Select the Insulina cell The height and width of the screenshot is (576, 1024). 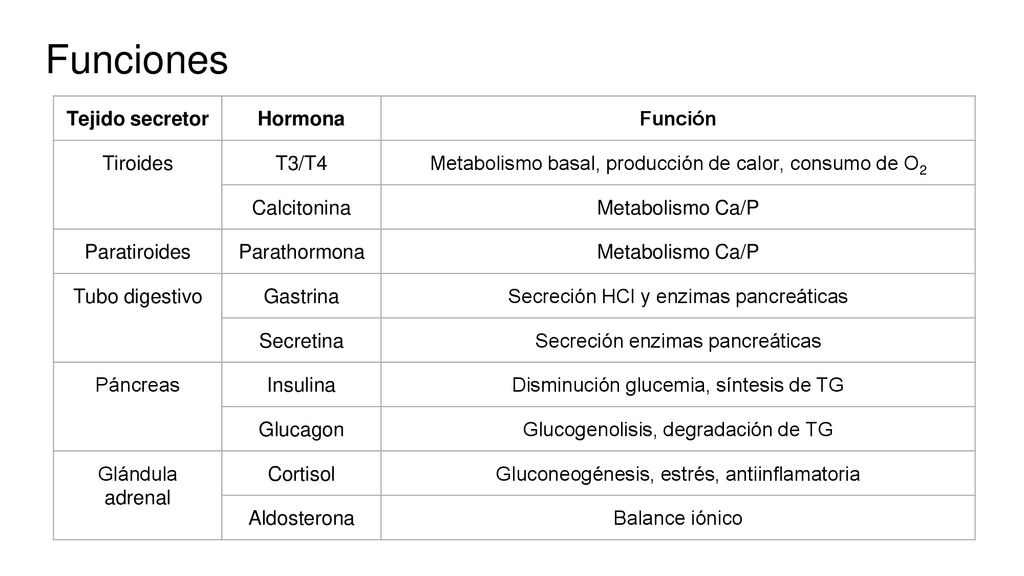301,385
